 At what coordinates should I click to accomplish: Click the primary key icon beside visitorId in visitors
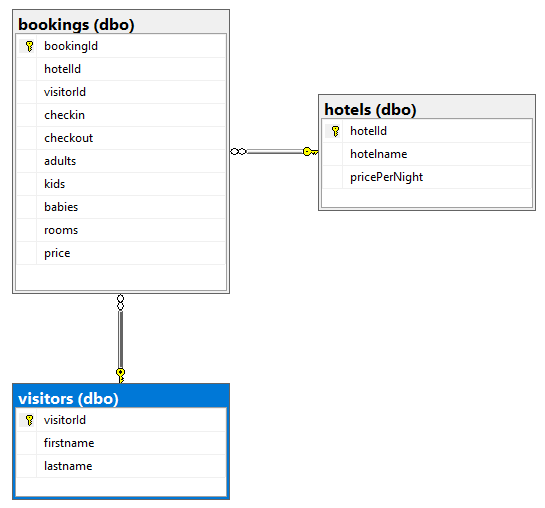coord(29,420)
